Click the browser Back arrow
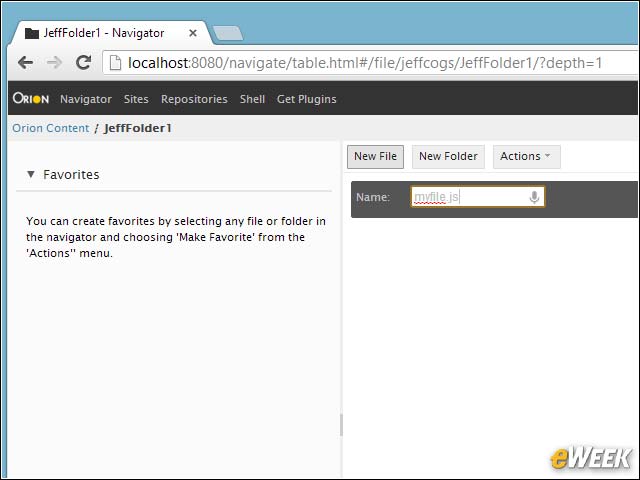This screenshot has height=480, width=640. 26,62
